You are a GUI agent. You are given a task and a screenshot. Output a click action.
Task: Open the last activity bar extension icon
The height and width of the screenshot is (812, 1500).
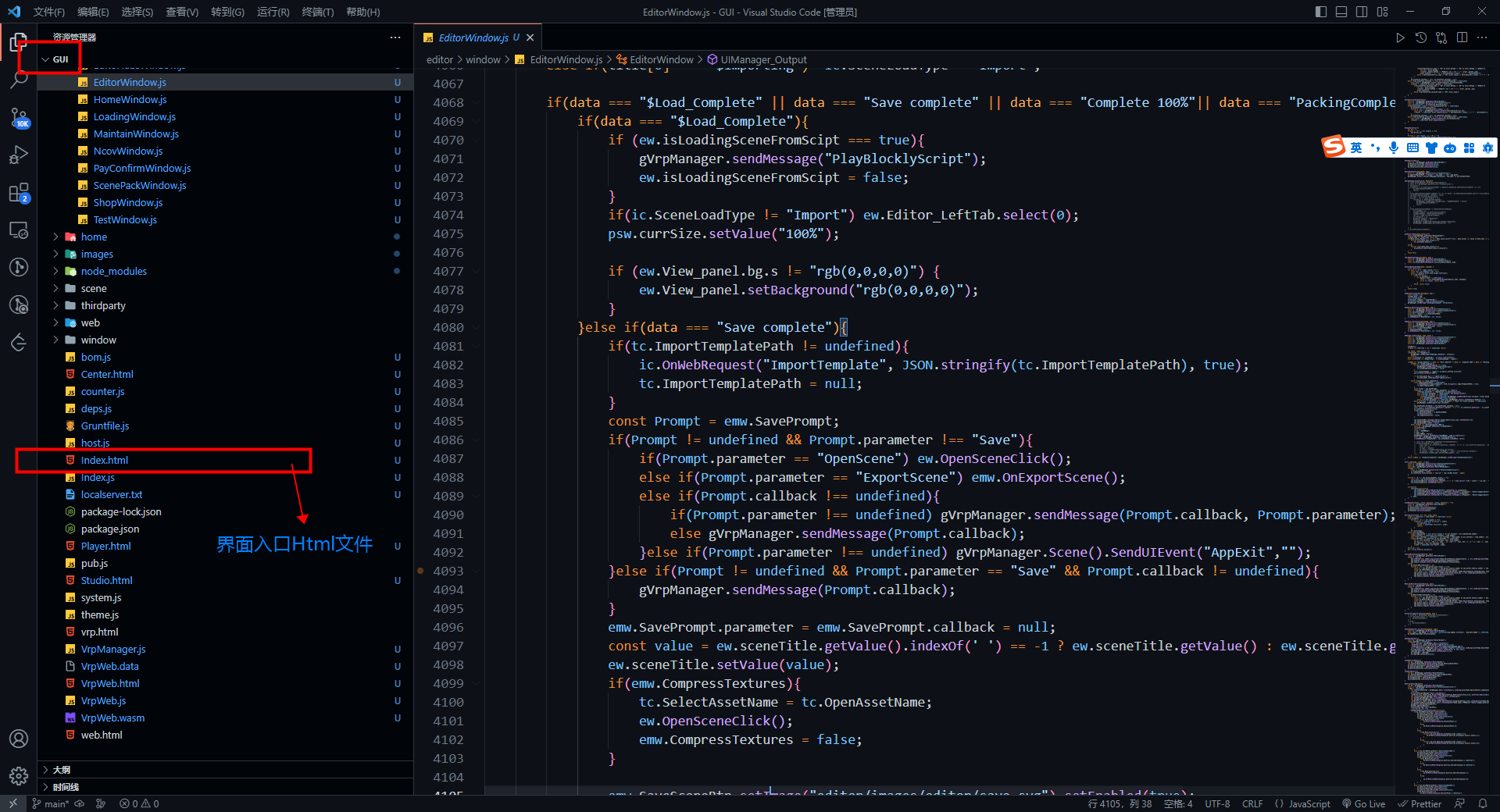pos(19,342)
